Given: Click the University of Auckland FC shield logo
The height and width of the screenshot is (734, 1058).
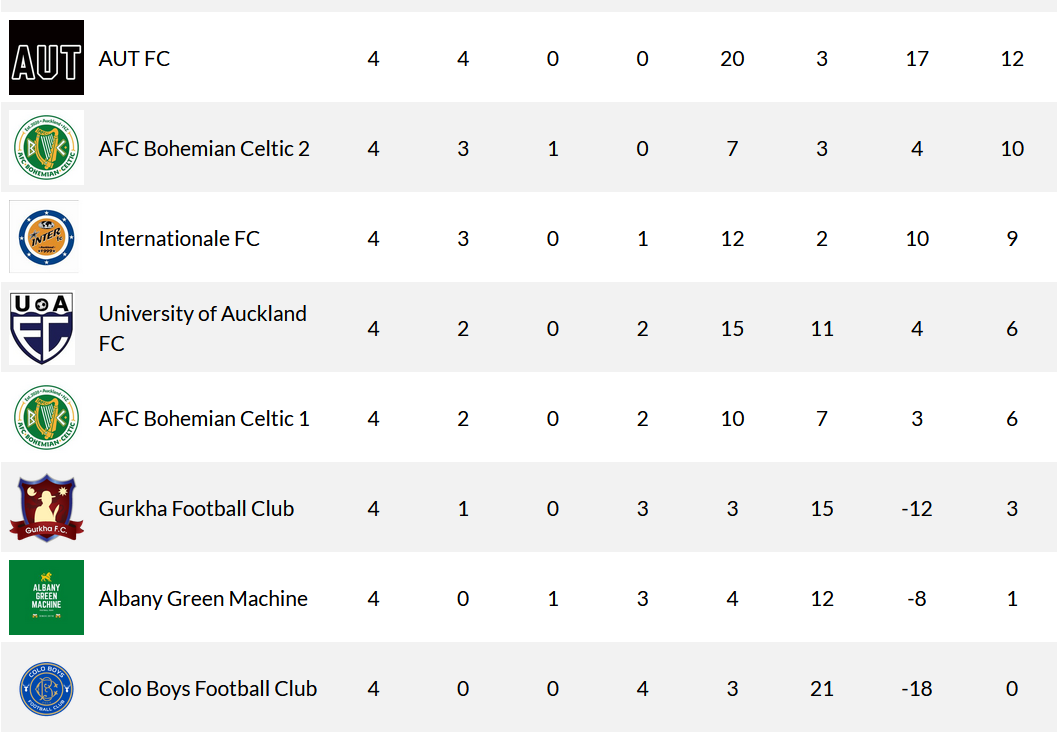Looking at the screenshot, I should pos(42,329).
